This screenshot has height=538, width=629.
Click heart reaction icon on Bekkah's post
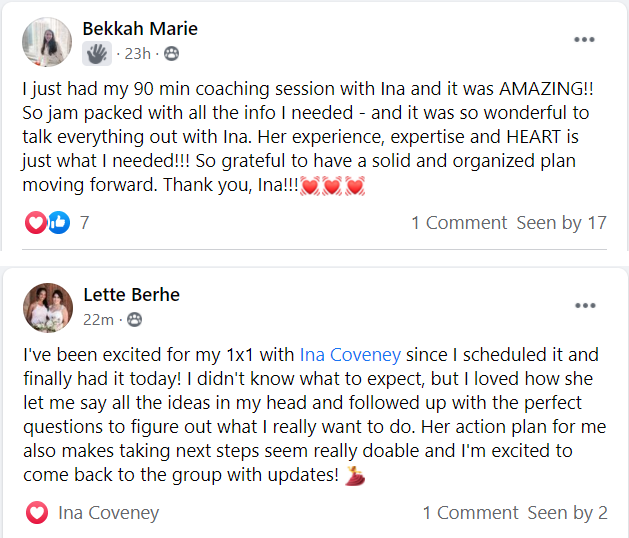click(x=36, y=222)
